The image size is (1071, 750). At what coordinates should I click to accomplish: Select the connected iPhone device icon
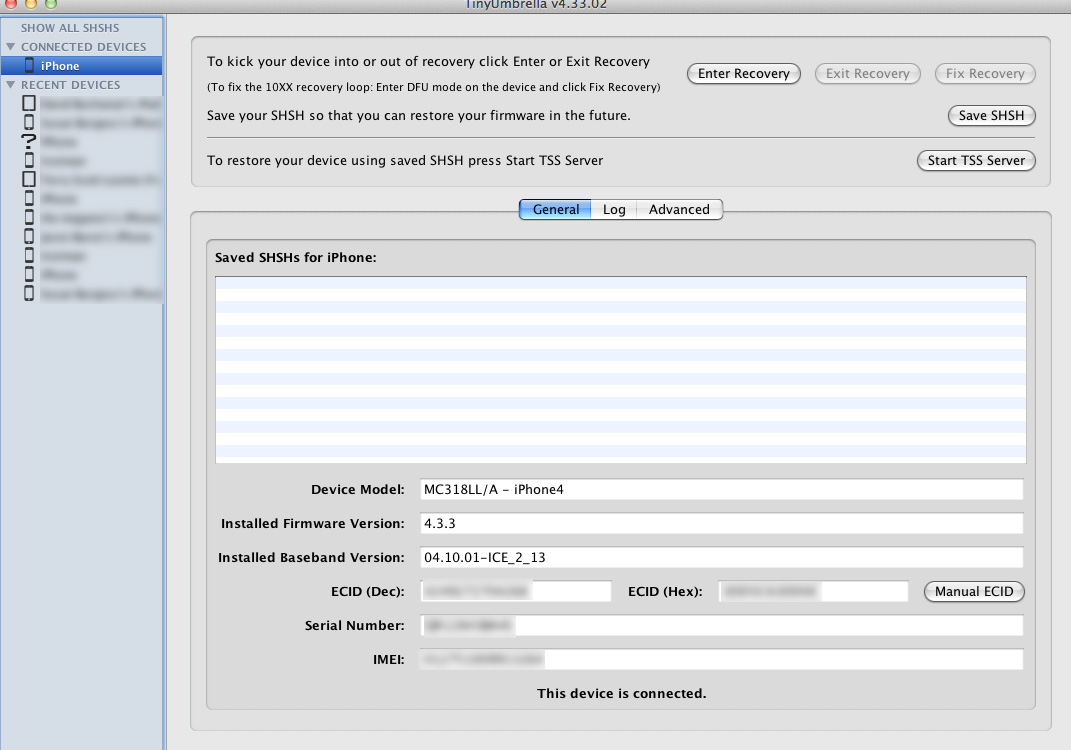coord(29,66)
